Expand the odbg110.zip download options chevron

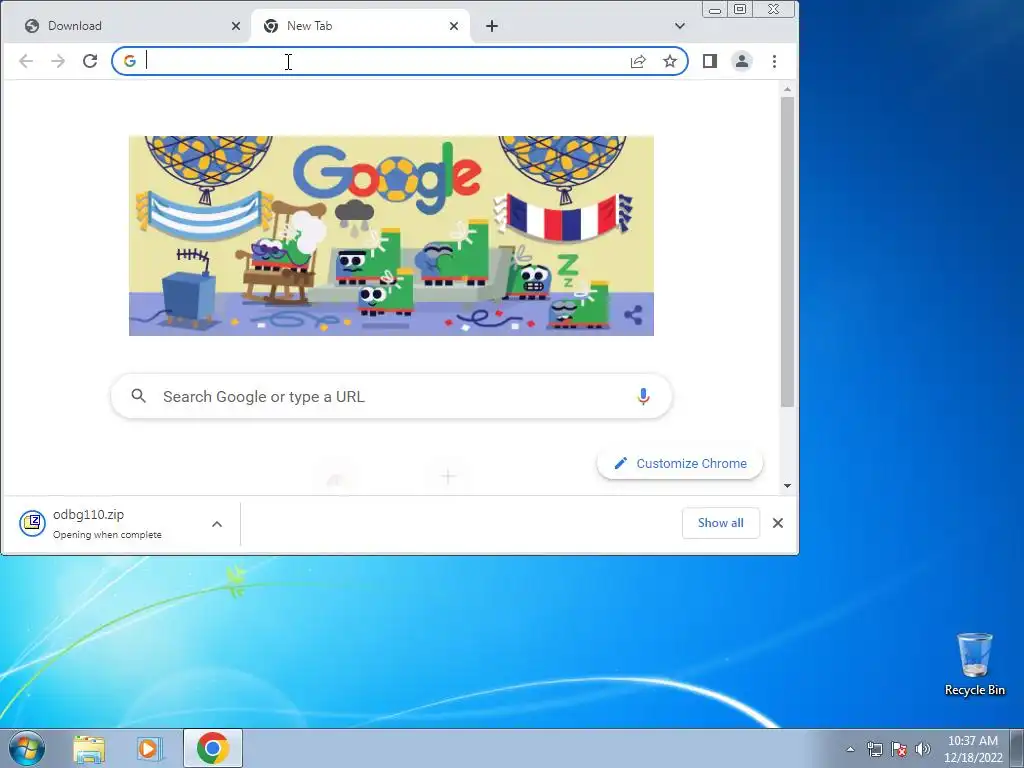tap(217, 524)
